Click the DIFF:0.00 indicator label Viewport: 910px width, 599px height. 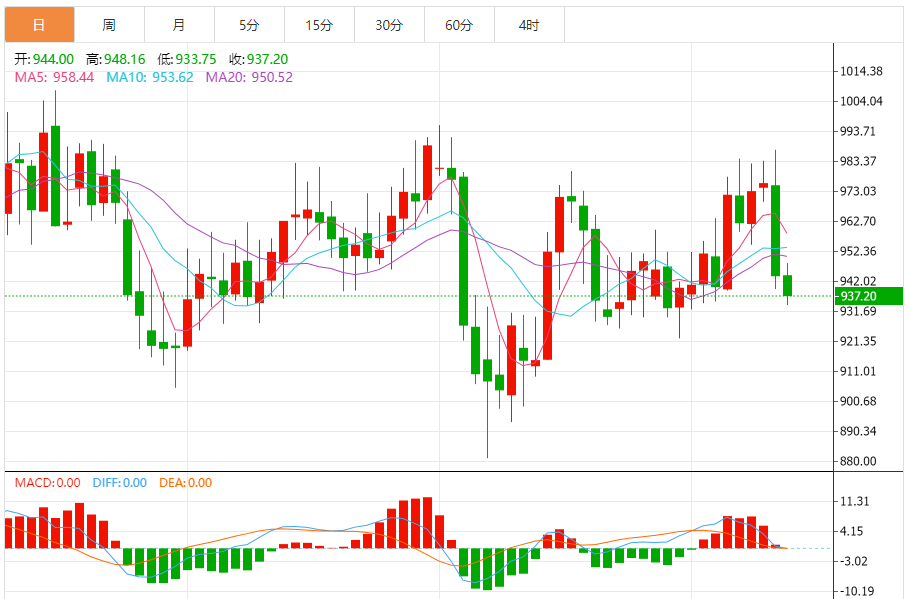[x=120, y=483]
